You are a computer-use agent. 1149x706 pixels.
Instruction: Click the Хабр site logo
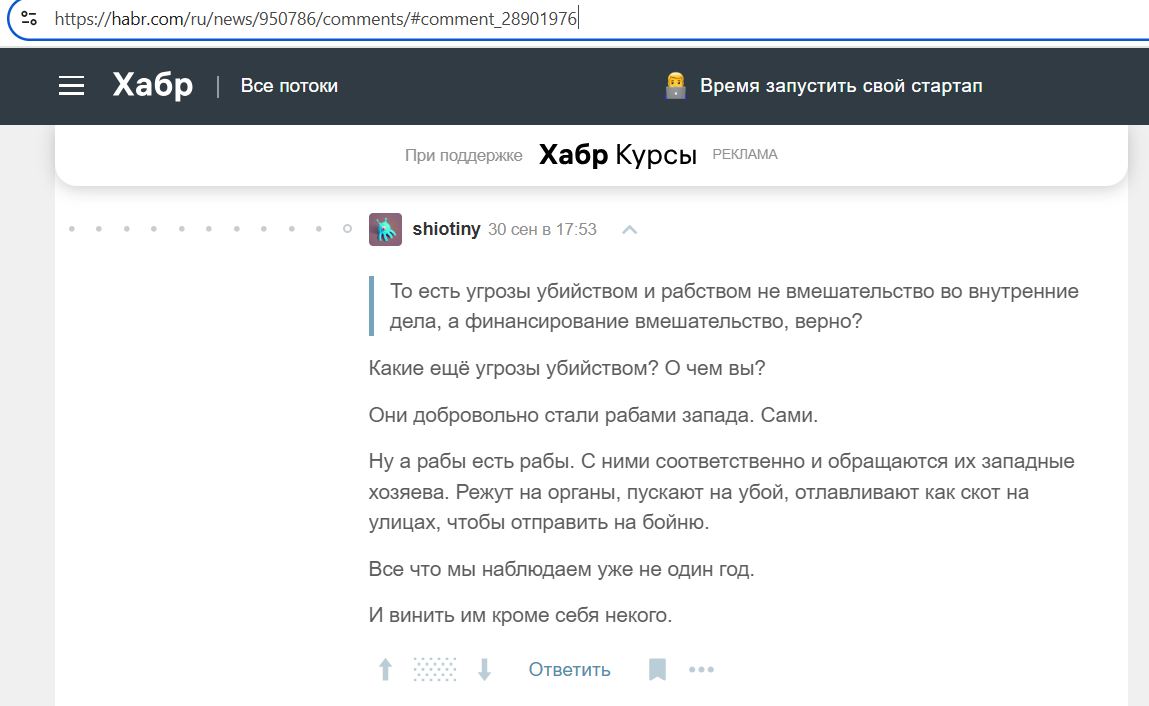152,86
